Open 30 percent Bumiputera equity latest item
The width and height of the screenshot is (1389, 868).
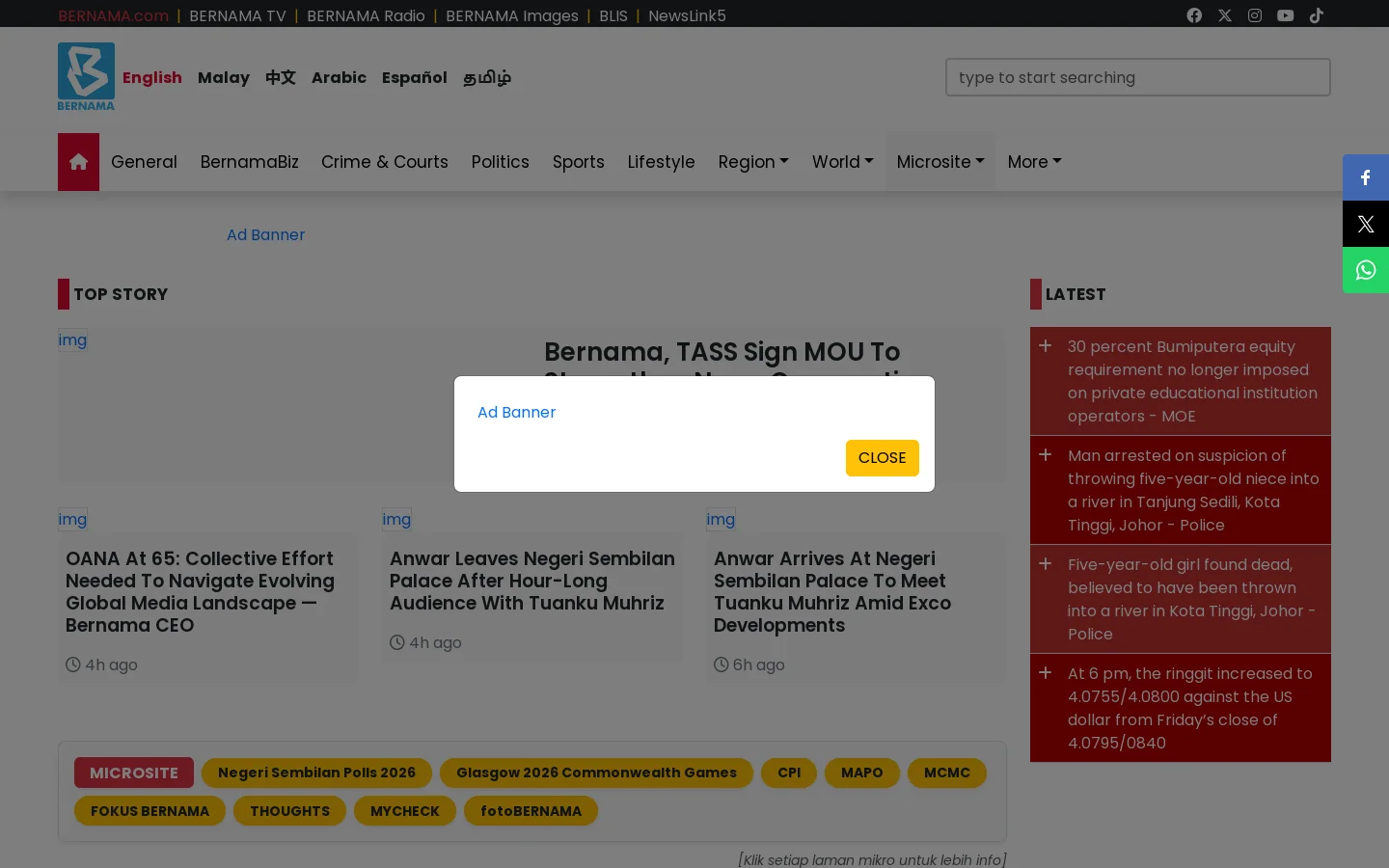point(1192,381)
